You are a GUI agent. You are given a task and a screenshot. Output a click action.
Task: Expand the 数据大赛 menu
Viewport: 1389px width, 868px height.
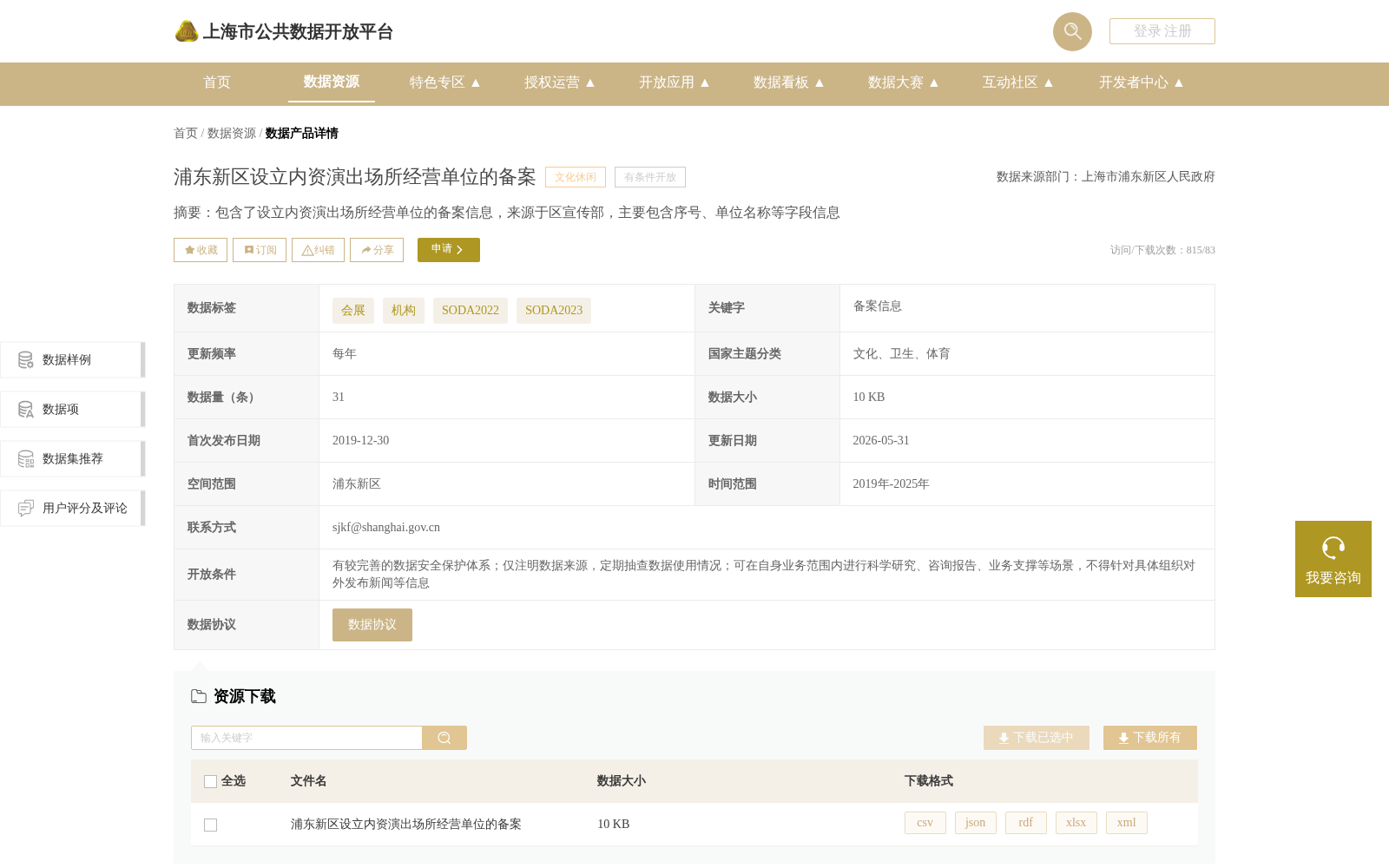point(904,82)
